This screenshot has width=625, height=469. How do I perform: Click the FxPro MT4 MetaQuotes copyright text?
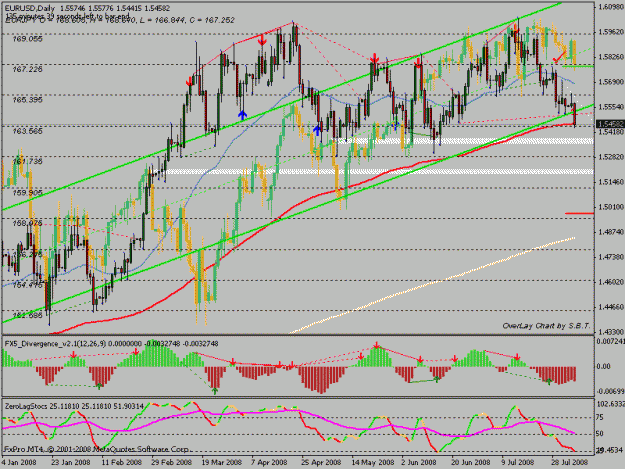(x=96, y=449)
